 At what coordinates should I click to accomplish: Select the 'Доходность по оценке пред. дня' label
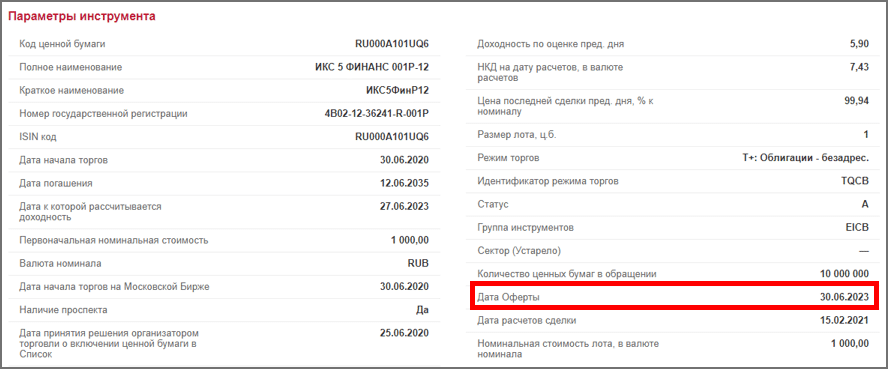[550, 44]
